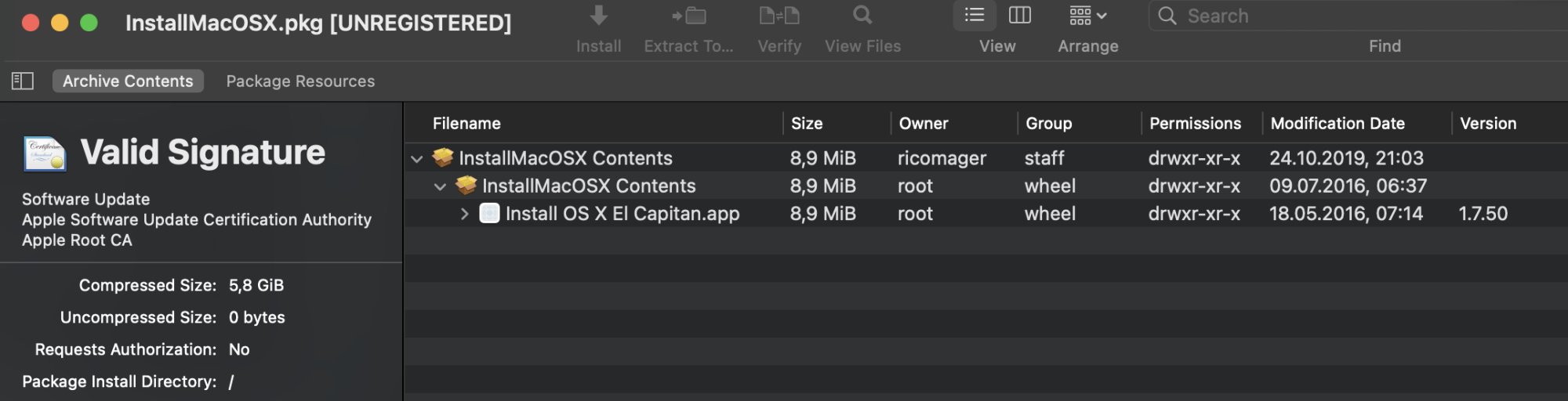
Task: Sort by the Filename column header
Action: click(466, 123)
